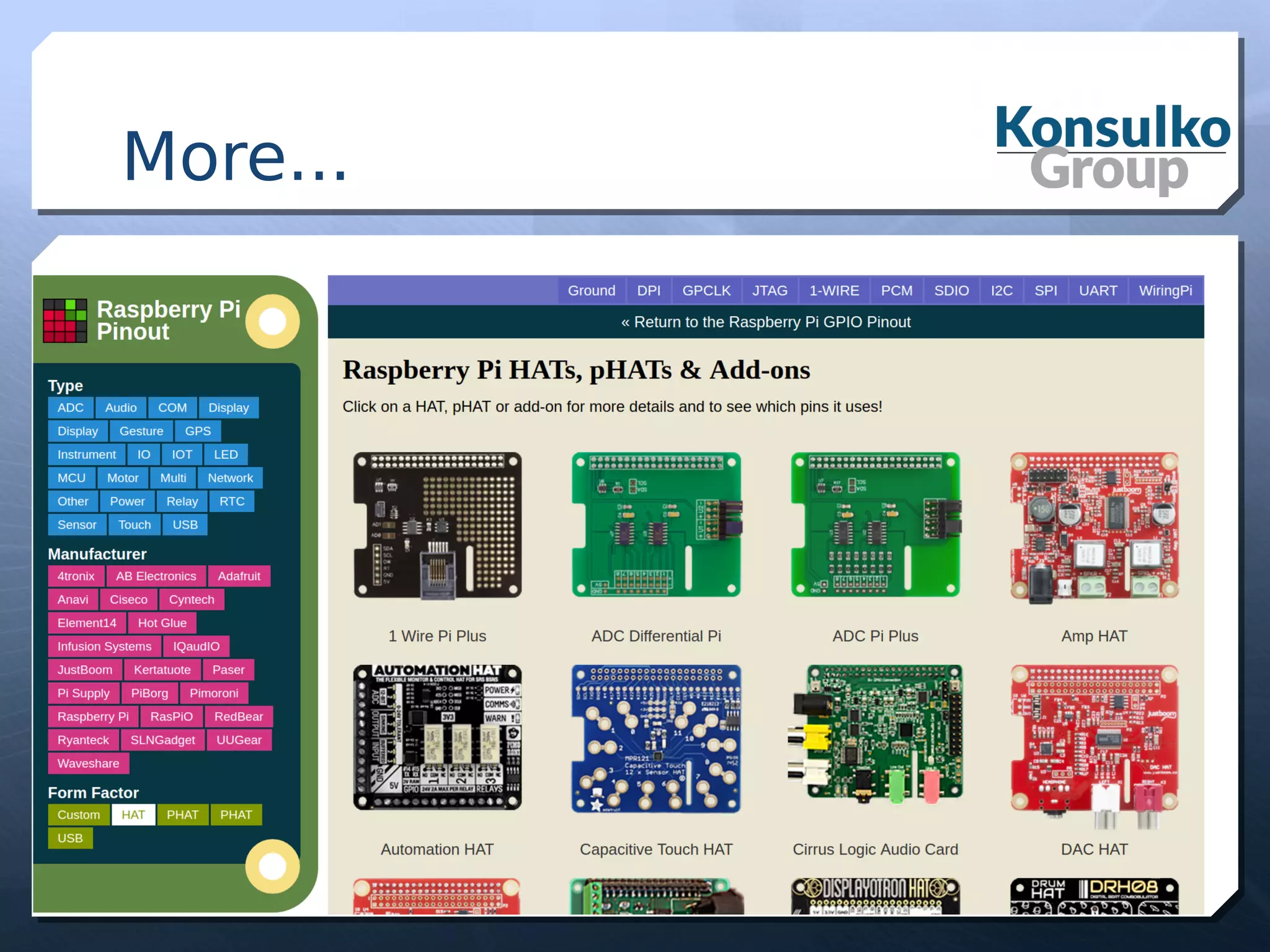
Task: Filter by Instrument type
Action: tap(87, 455)
